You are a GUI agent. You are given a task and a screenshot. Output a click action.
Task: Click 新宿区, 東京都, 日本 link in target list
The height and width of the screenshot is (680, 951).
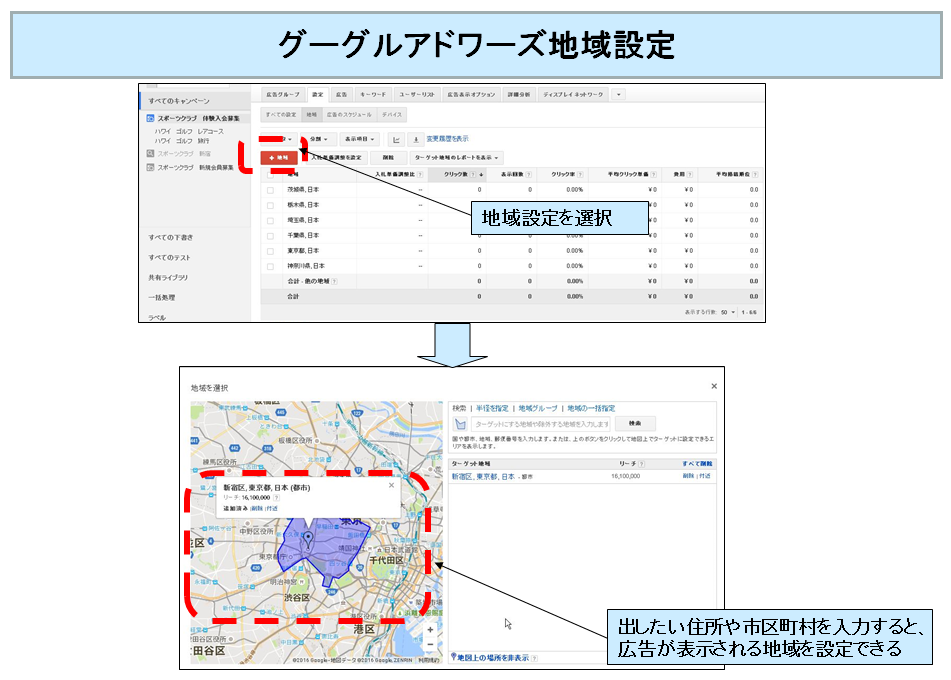483,477
